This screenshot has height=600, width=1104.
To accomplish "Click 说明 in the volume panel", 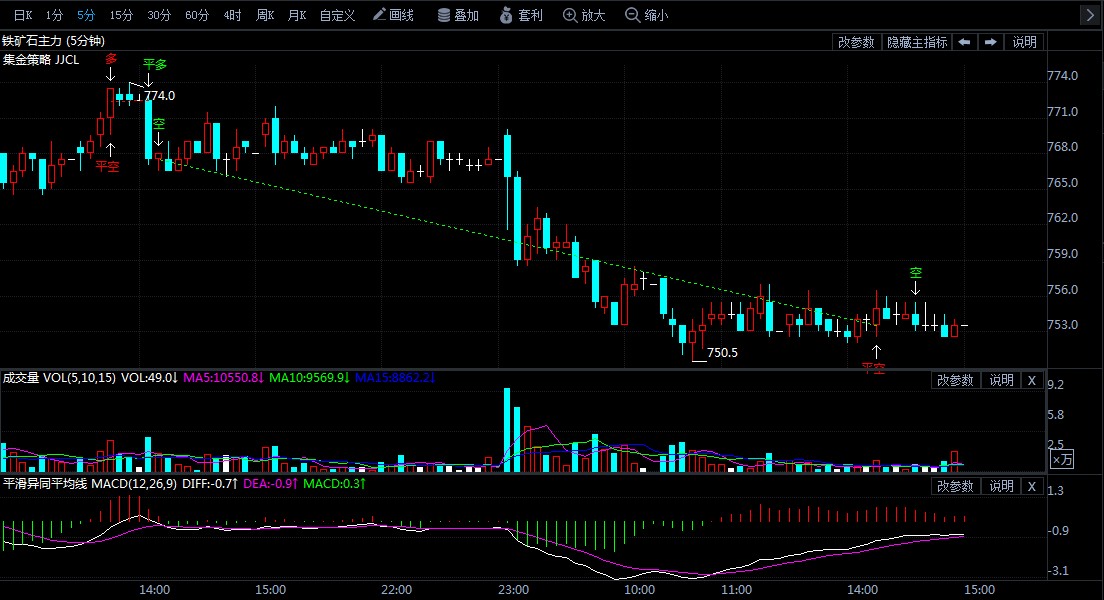I will coord(1001,380).
